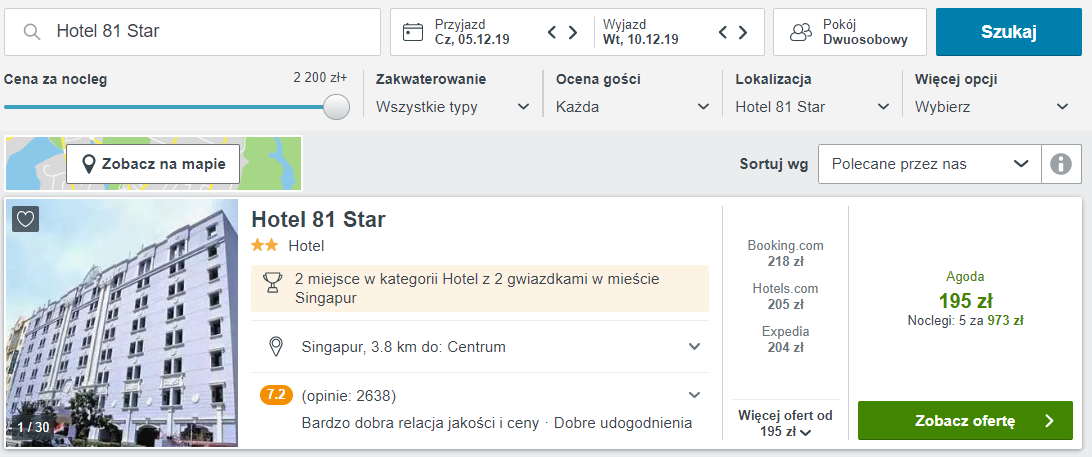This screenshot has height=457, width=1092.
Task: Click the sorting info icon
Action: (1061, 164)
